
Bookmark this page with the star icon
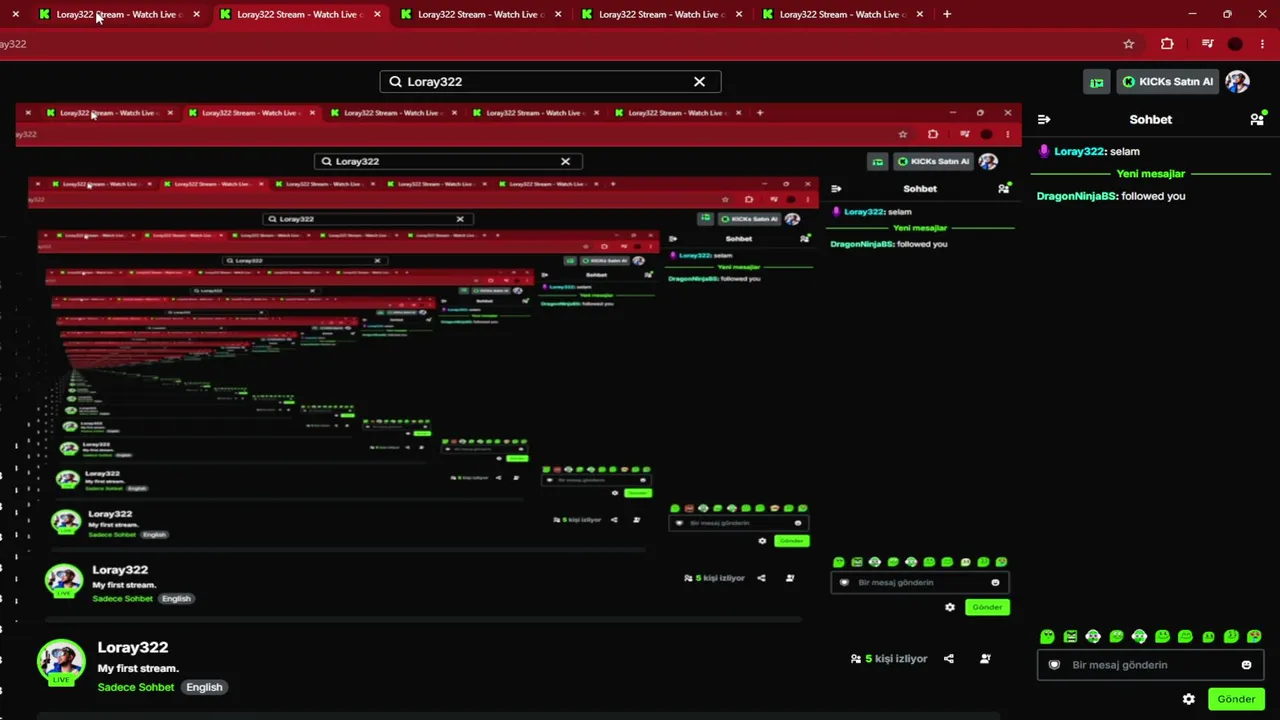click(x=1129, y=44)
